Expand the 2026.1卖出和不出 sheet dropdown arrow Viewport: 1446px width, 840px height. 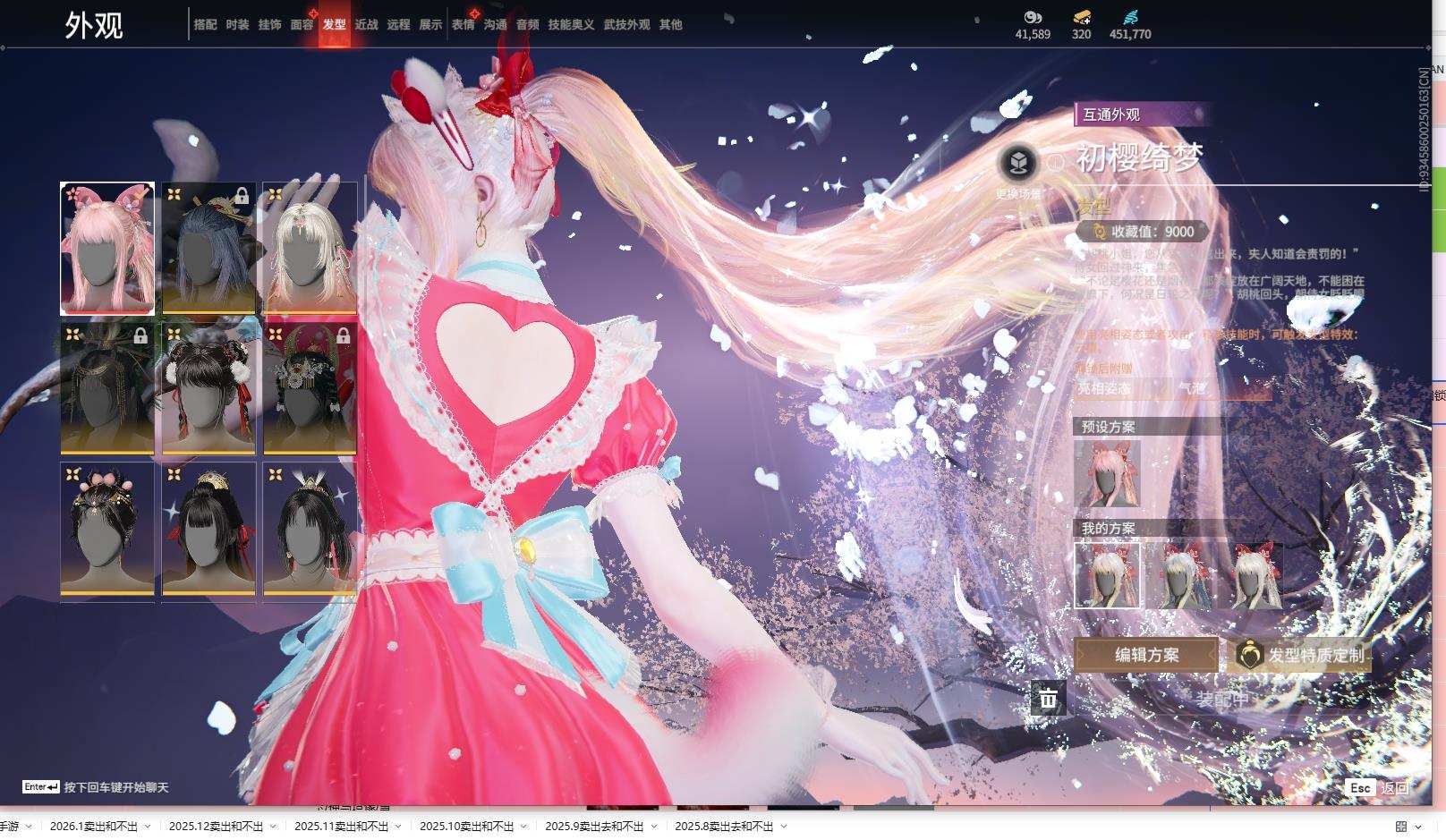click(148, 827)
